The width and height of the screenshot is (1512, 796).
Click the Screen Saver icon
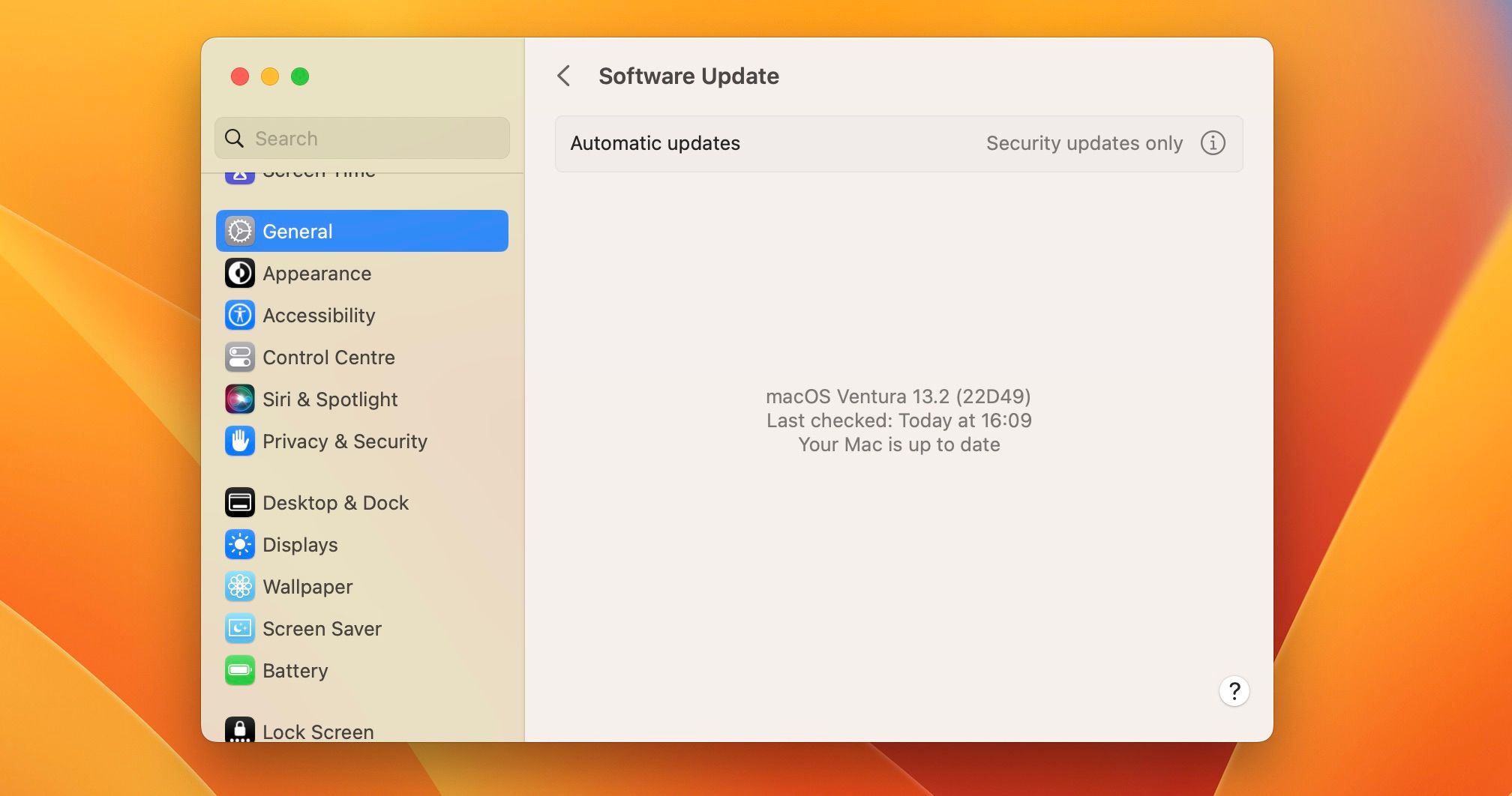point(240,629)
